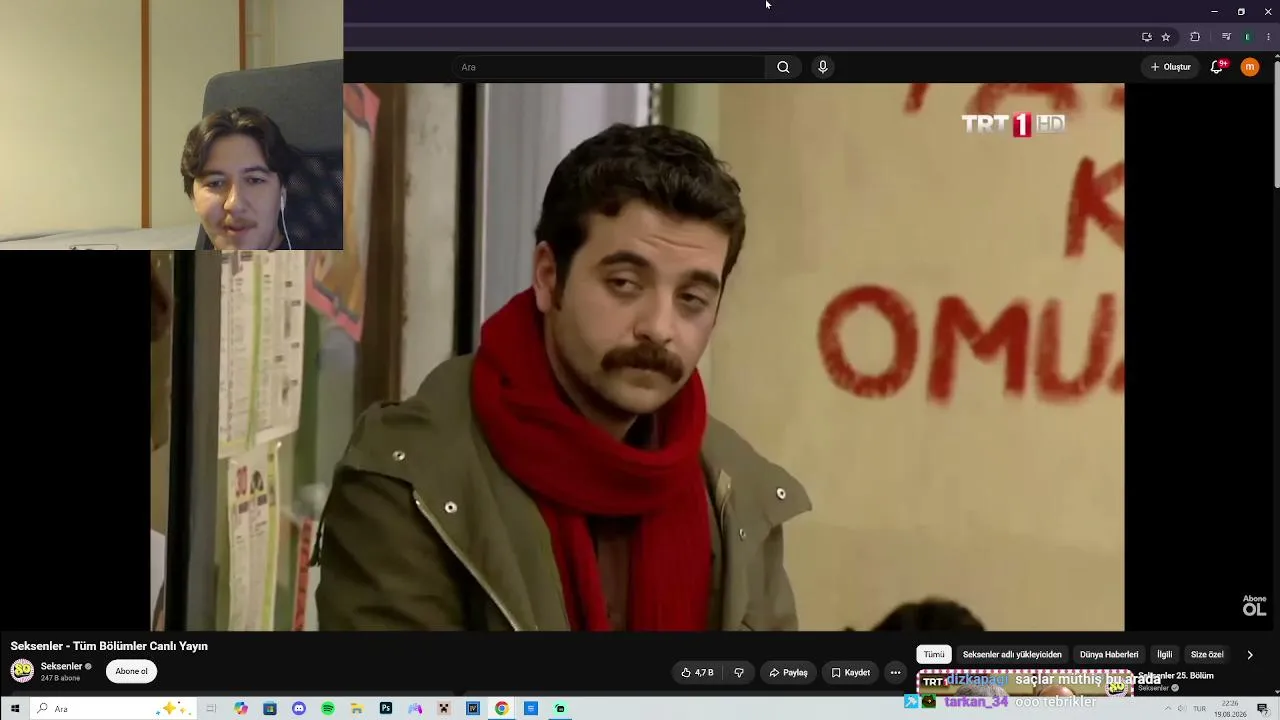Open the green Chrome profile icon
The image size is (1280, 720).
1247,37
